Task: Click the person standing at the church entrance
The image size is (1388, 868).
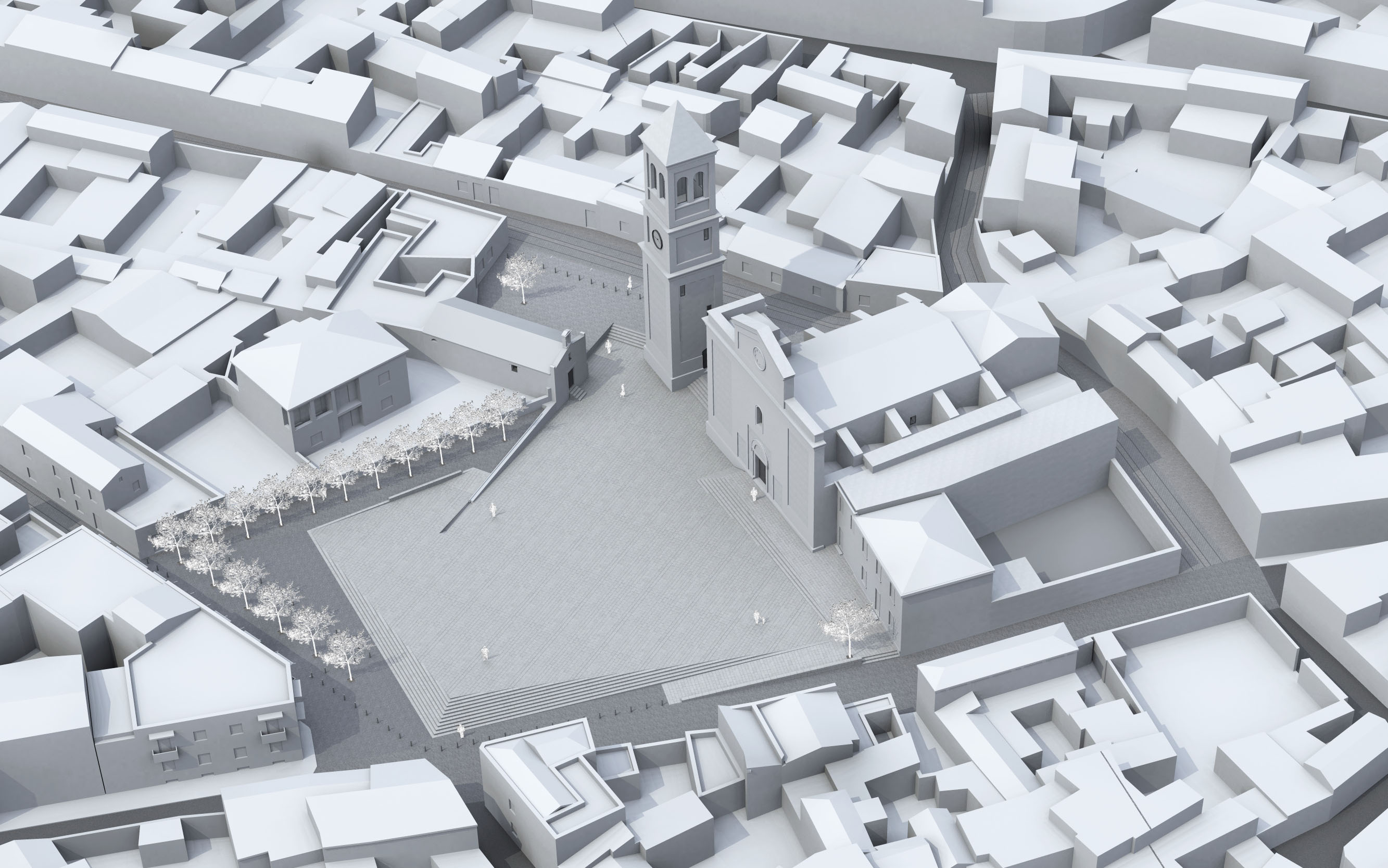Action: tap(754, 494)
